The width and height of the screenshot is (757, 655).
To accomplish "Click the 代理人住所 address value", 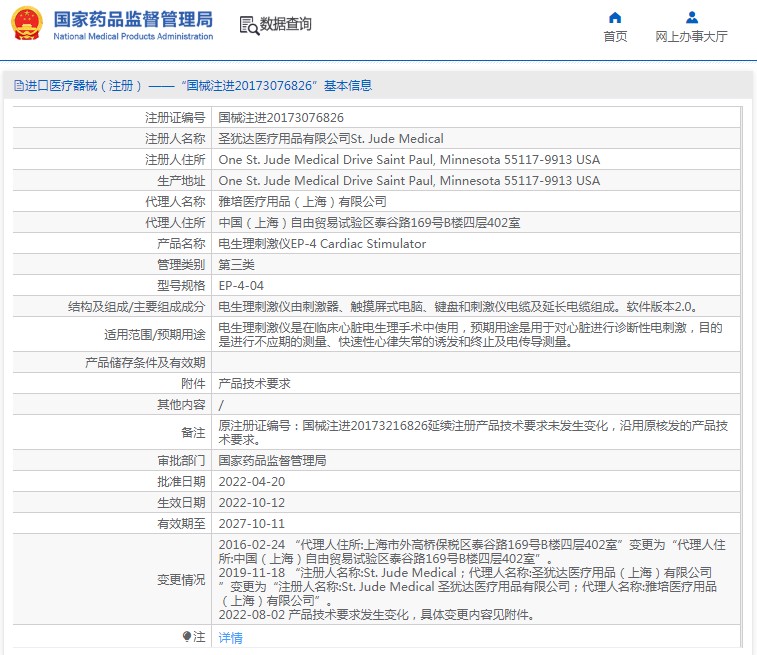I will click(369, 223).
